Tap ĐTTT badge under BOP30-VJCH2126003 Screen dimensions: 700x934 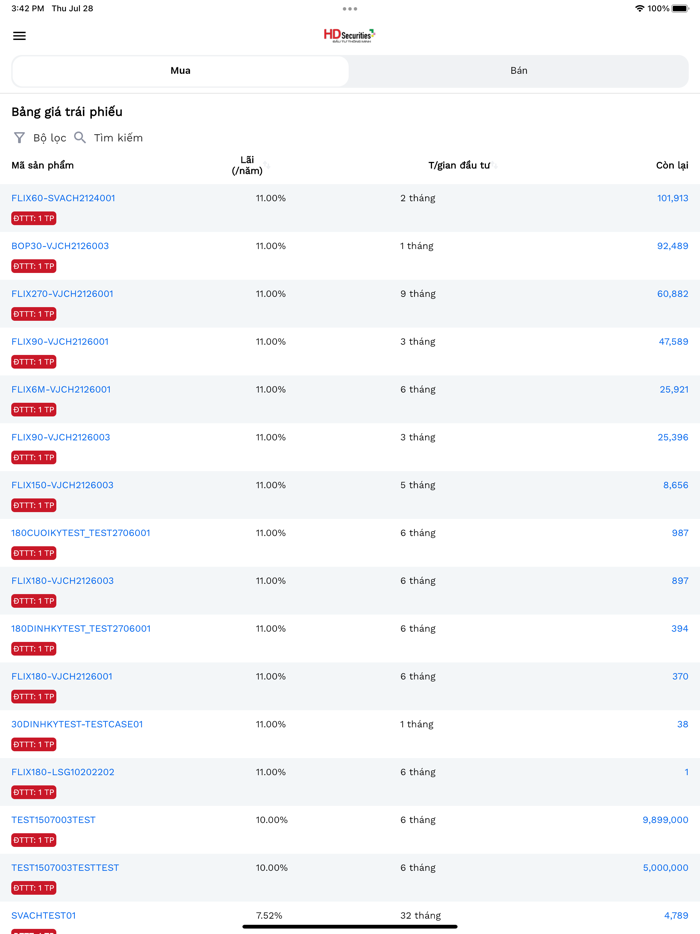34,266
